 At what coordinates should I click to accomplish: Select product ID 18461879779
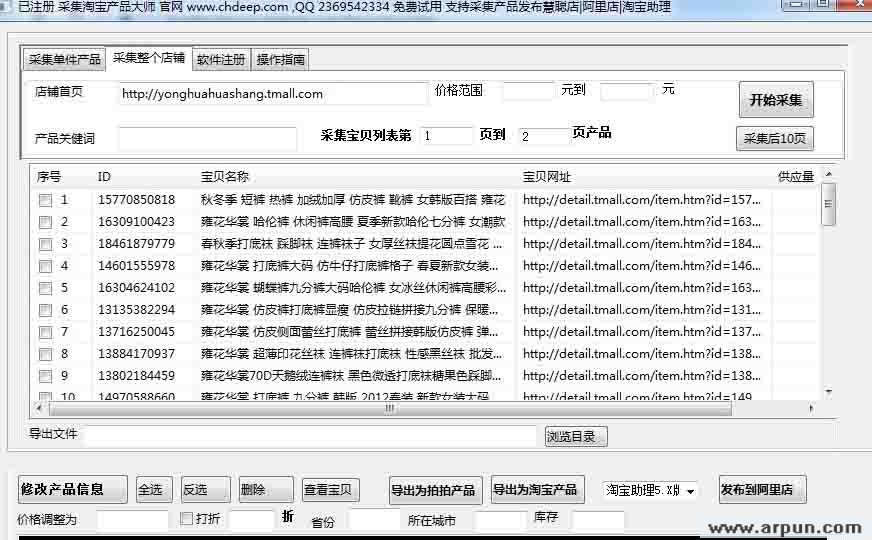click(x=136, y=244)
